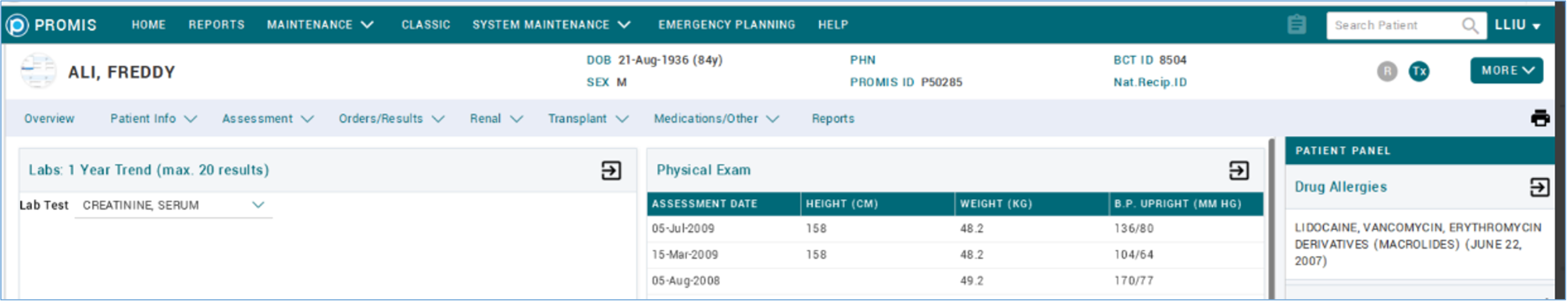Open the Emergency Planning menu item

click(726, 25)
